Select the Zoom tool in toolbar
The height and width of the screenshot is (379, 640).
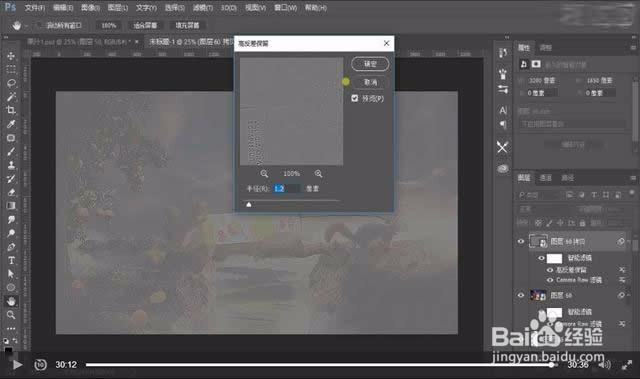[11, 315]
